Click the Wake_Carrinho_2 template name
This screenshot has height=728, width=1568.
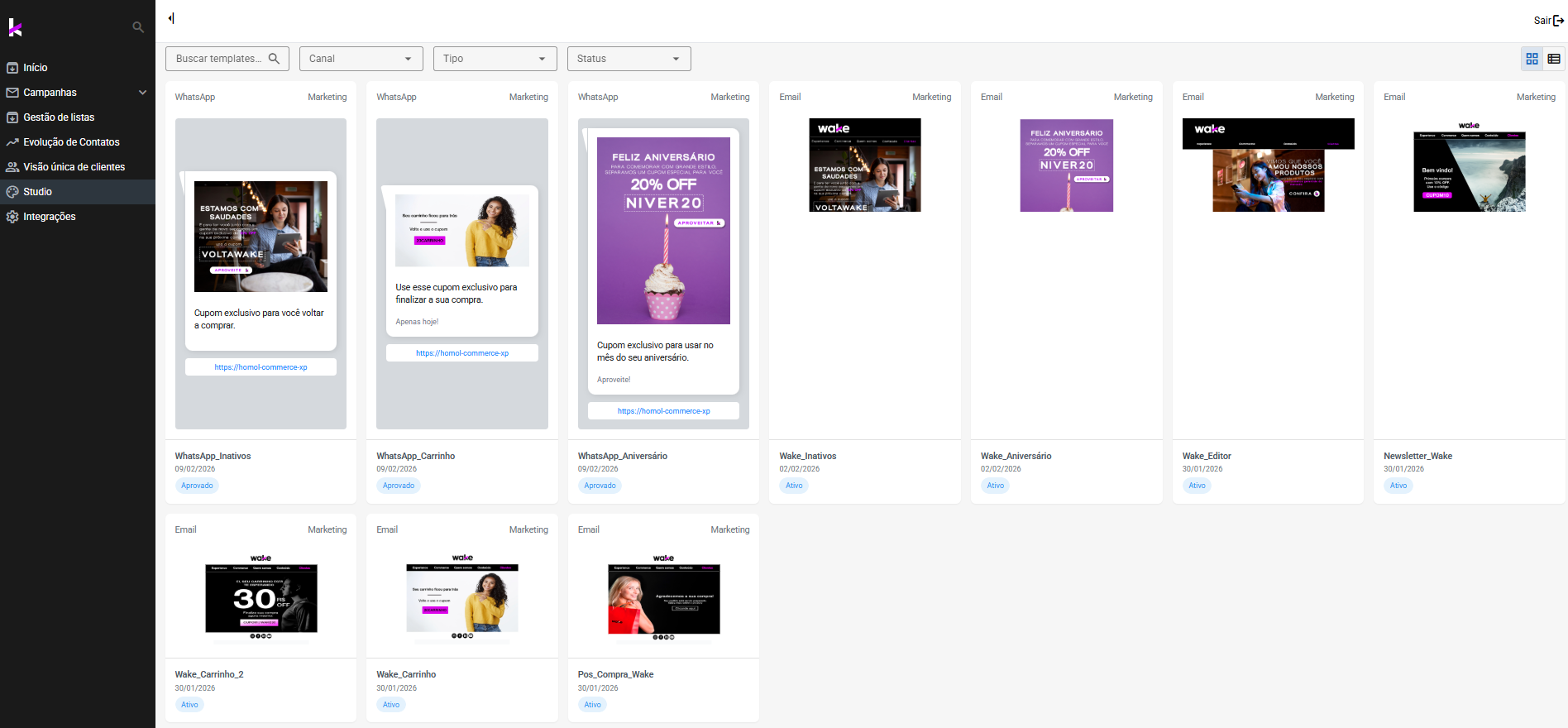click(209, 674)
